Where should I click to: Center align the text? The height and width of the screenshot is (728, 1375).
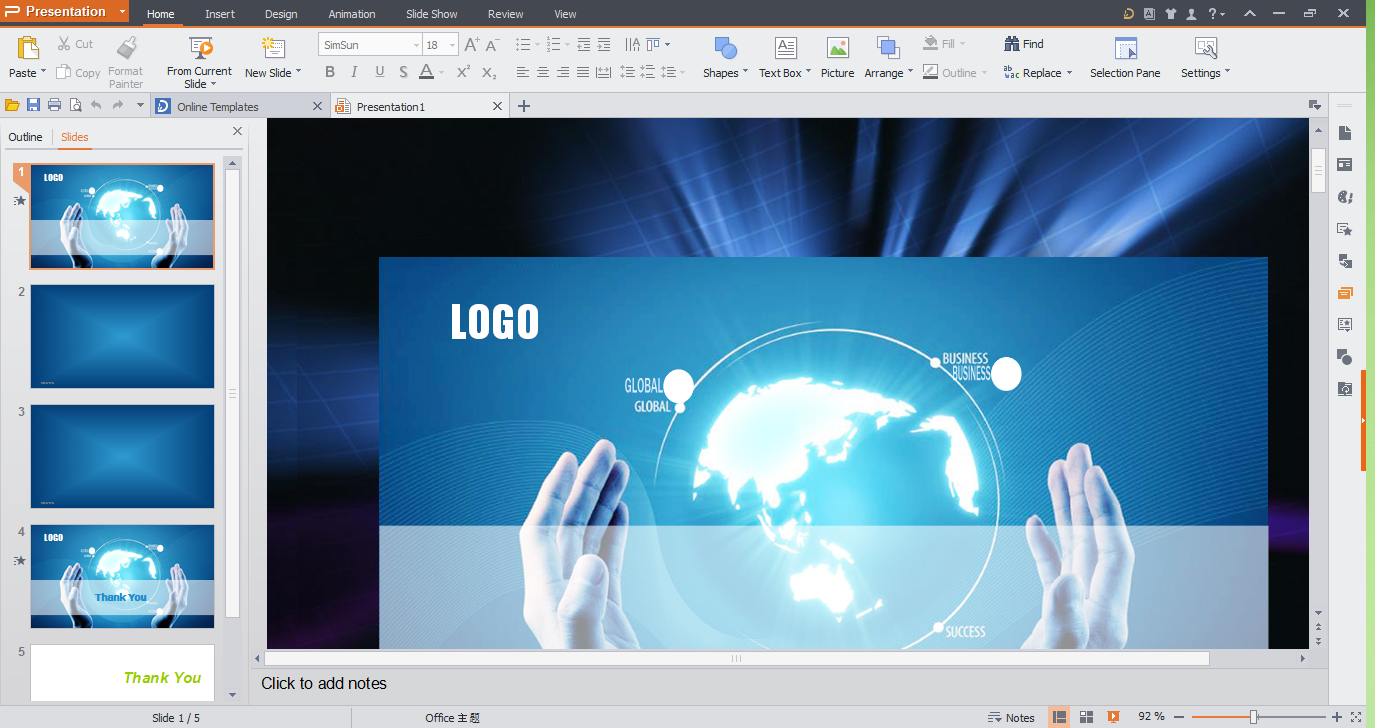(542, 72)
